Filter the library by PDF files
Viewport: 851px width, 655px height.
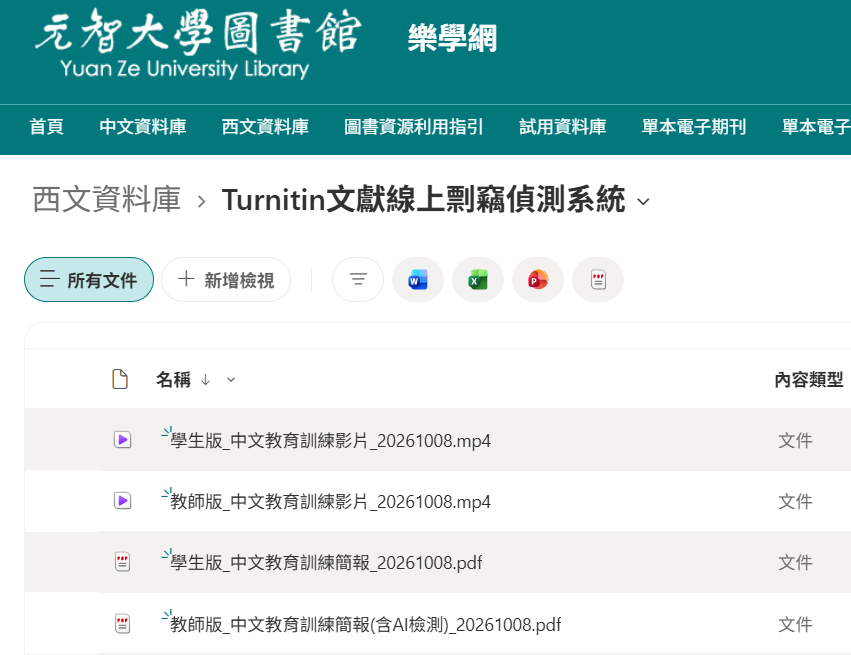click(x=598, y=279)
